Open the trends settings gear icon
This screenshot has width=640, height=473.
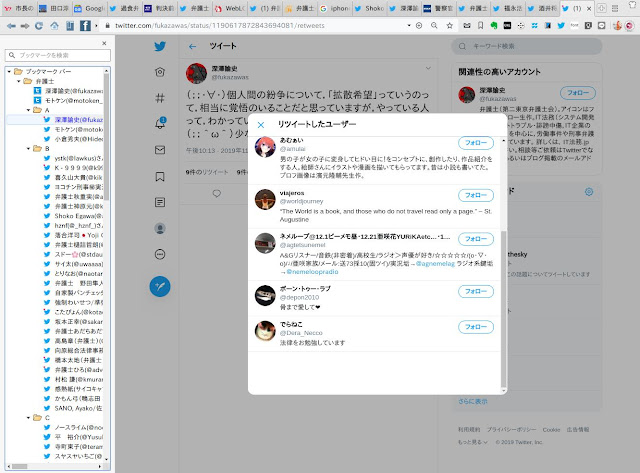[x=589, y=191]
